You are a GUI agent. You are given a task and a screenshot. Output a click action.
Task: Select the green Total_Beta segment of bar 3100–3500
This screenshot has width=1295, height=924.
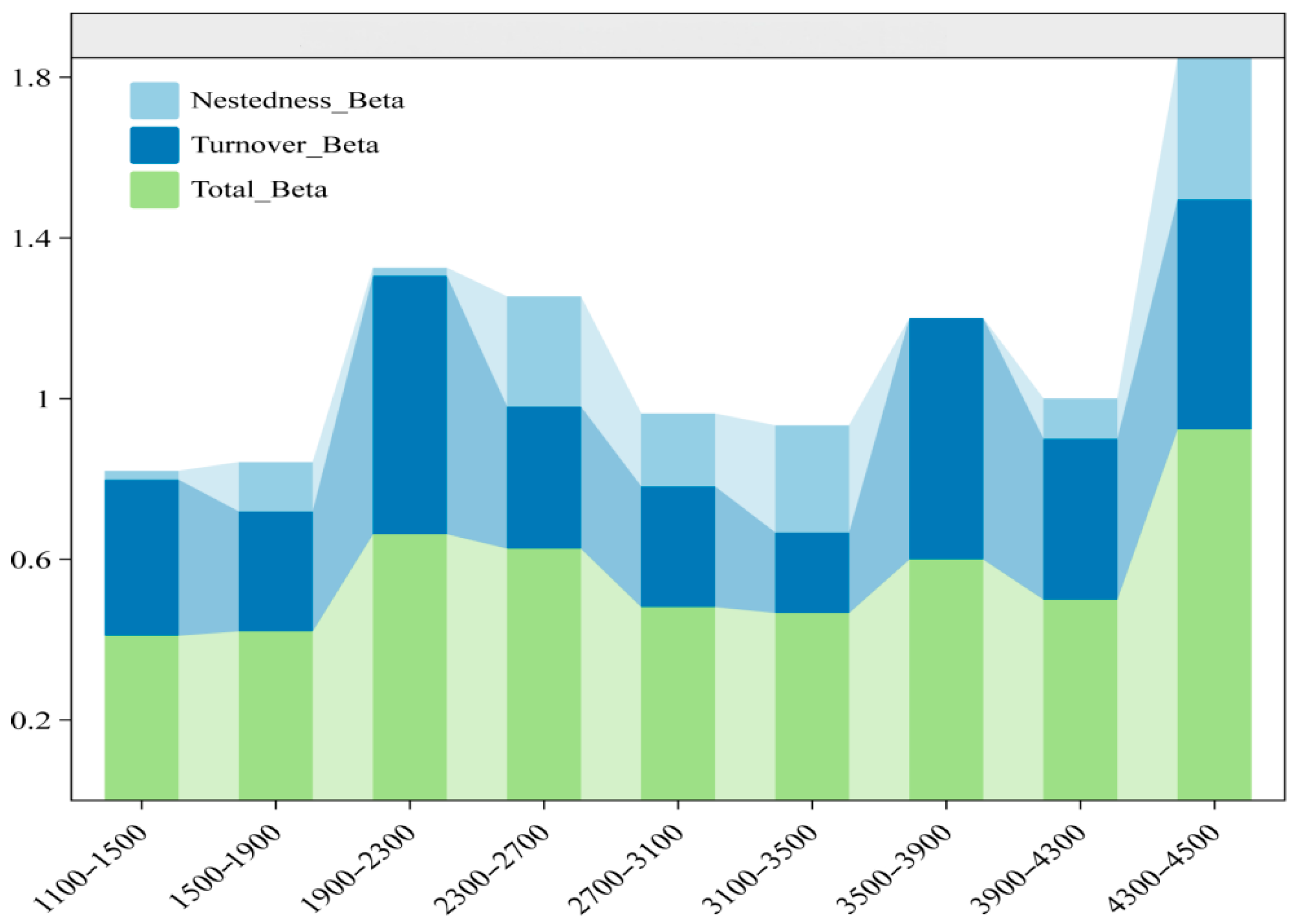(x=812, y=707)
